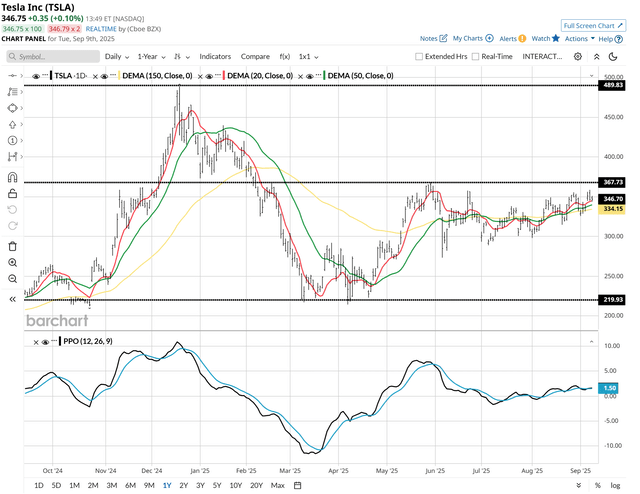Image resolution: width=640 pixels, height=494 pixels.
Task: Focus the Symbol search field
Action: click(53, 56)
